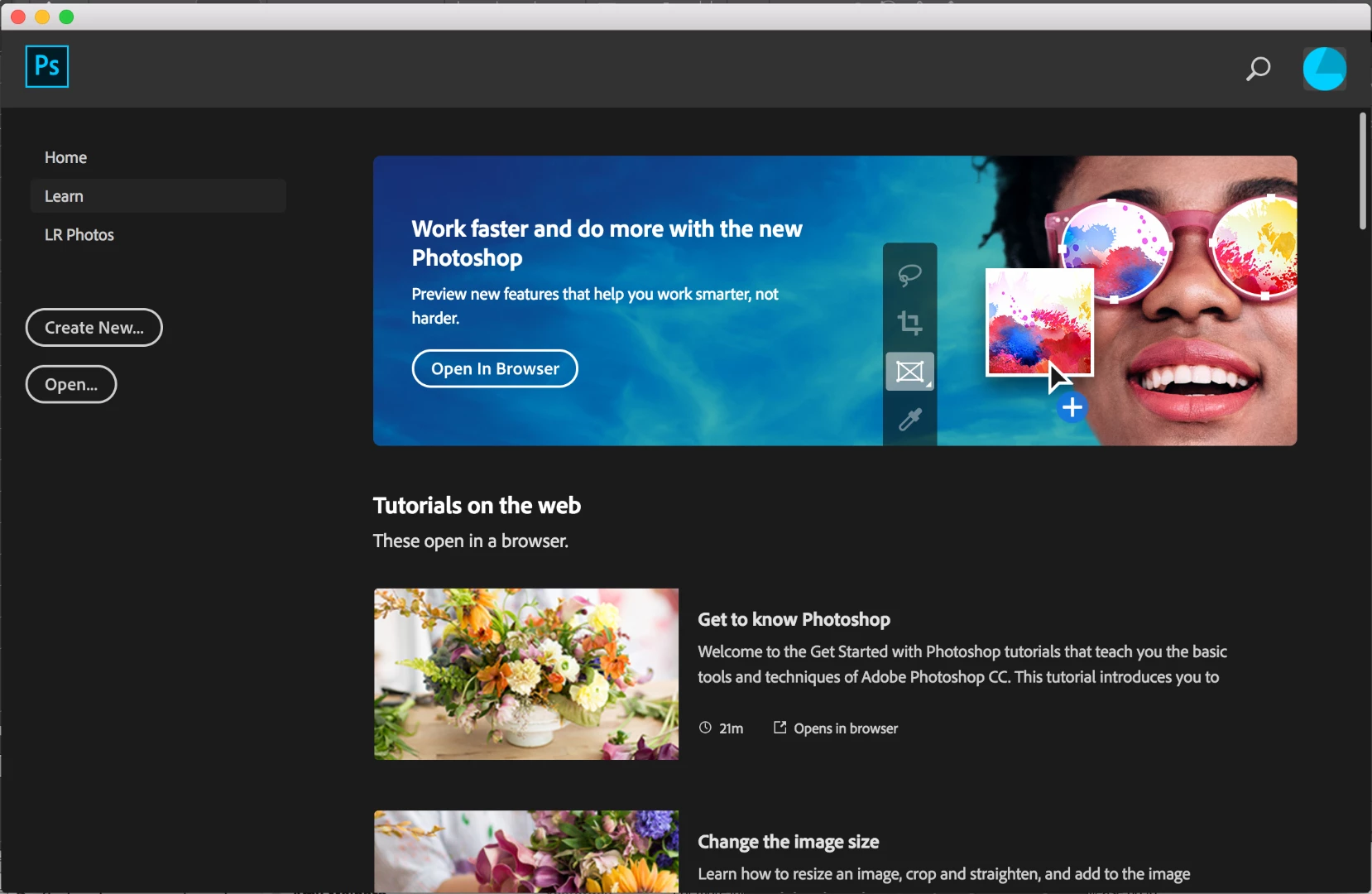Go to the Home section
1372x894 pixels.
click(65, 157)
